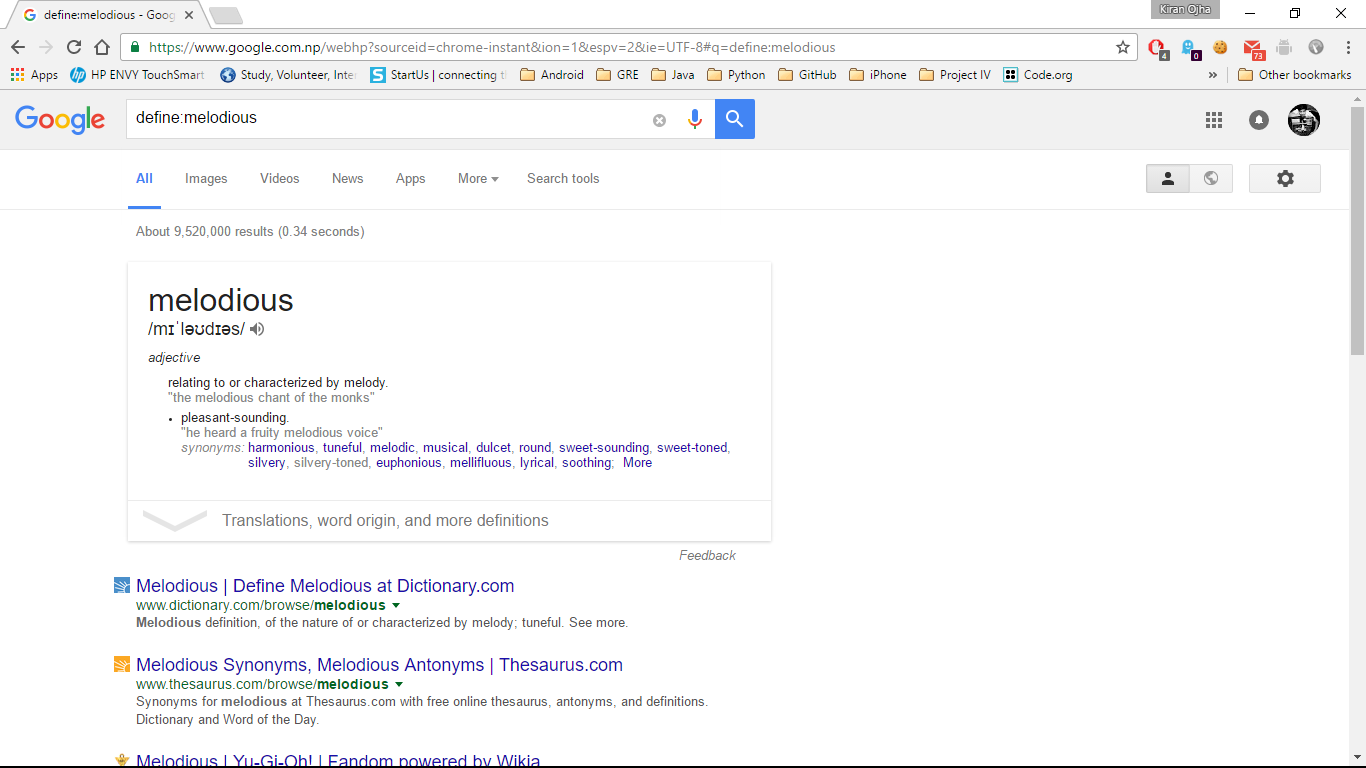Select the News results tab
The width and height of the screenshot is (1366, 768).
pyautogui.click(x=347, y=178)
